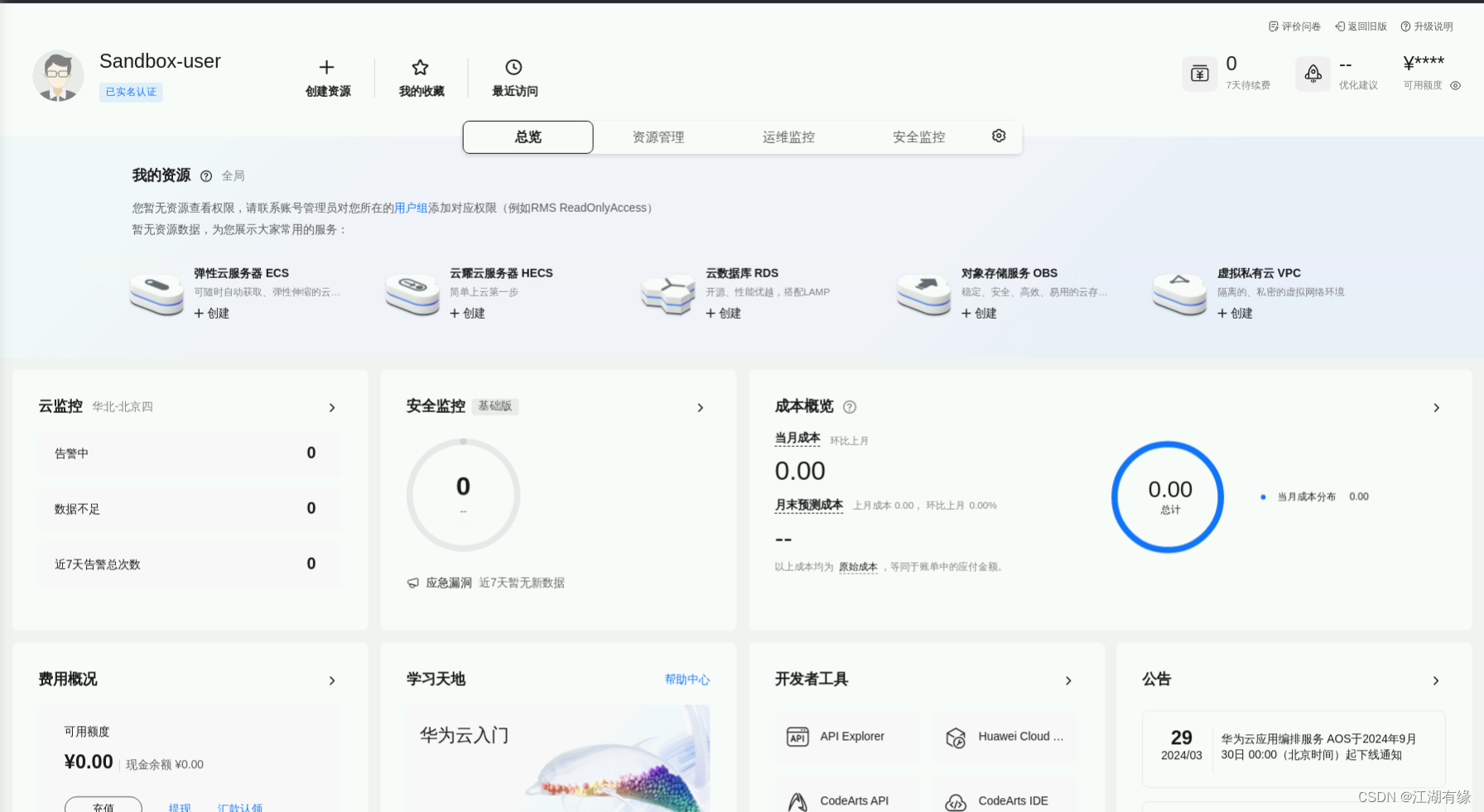Viewport: 1484px width, 812px height.
Task: Click the blue cost donut chart
Action: (x=1168, y=497)
